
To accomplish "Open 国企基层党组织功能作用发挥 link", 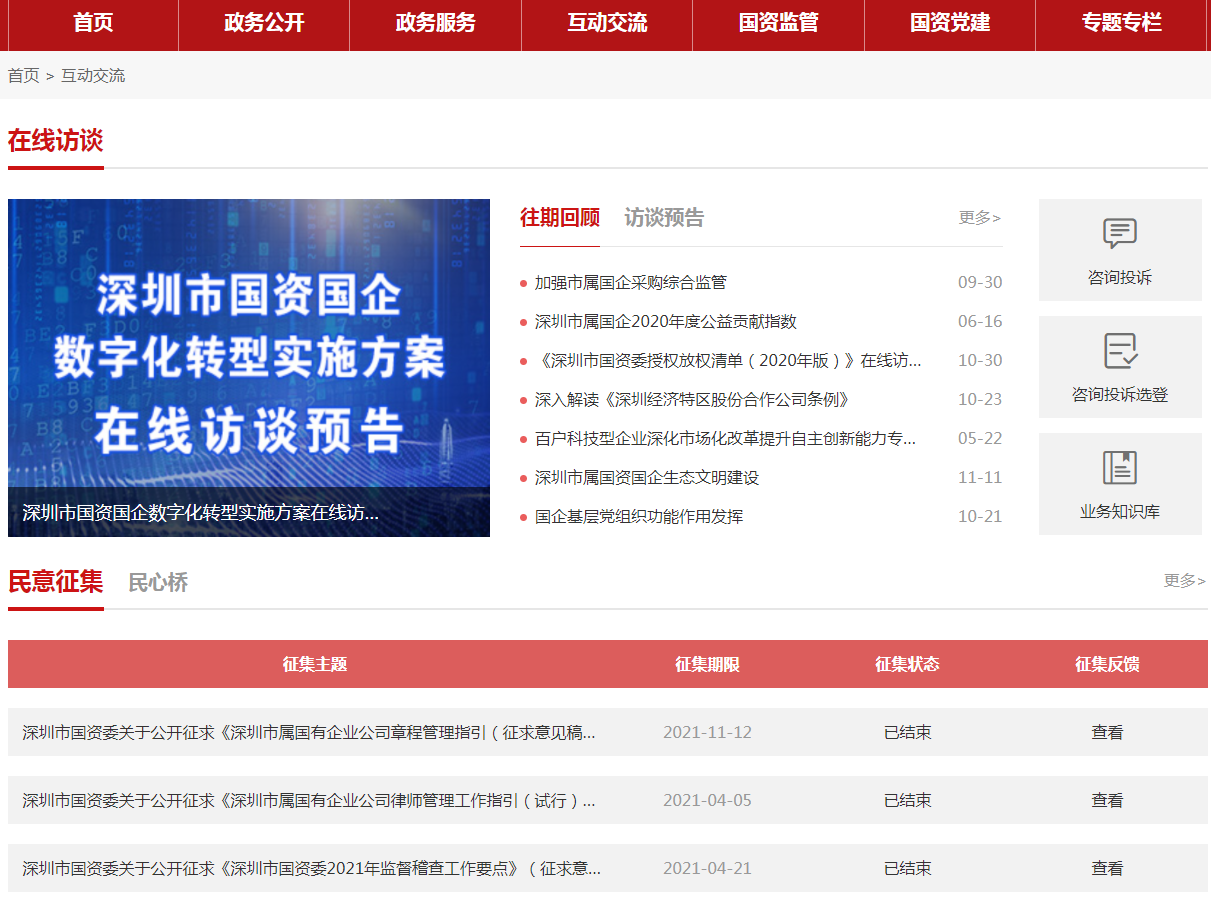I will point(638,517).
